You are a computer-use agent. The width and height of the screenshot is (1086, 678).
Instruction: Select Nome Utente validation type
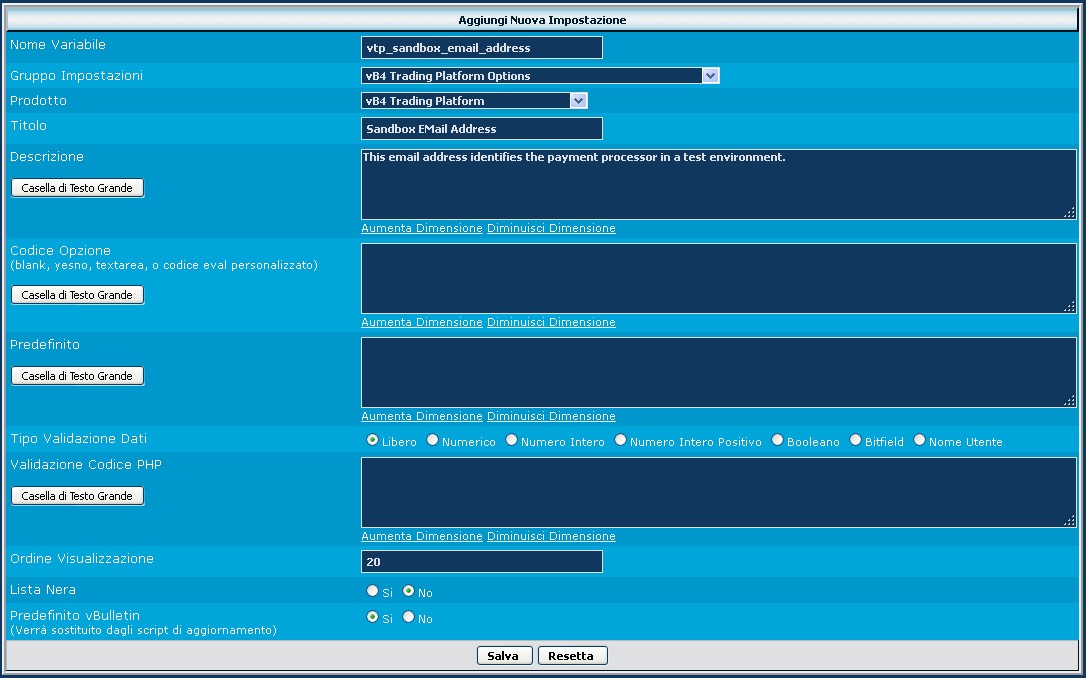[920, 441]
